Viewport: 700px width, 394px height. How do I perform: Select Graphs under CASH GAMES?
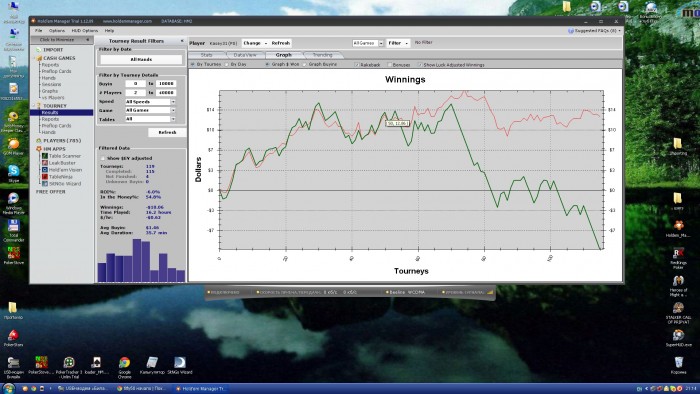50,91
